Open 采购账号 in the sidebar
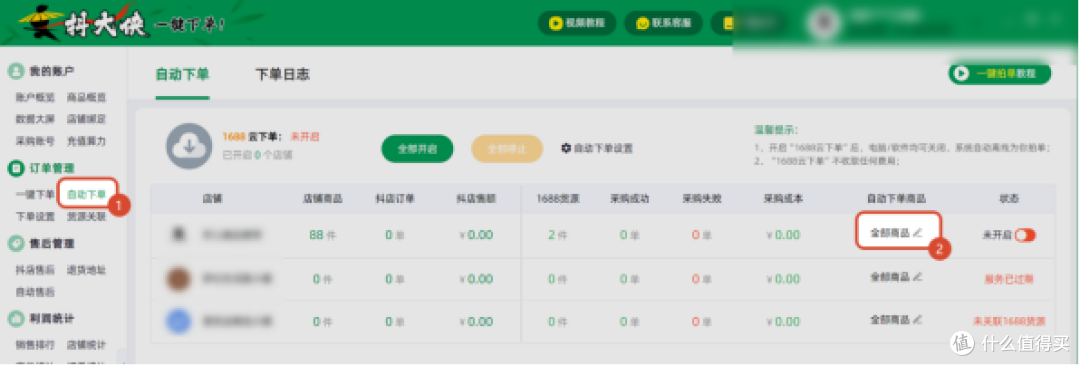 pyautogui.click(x=35, y=141)
